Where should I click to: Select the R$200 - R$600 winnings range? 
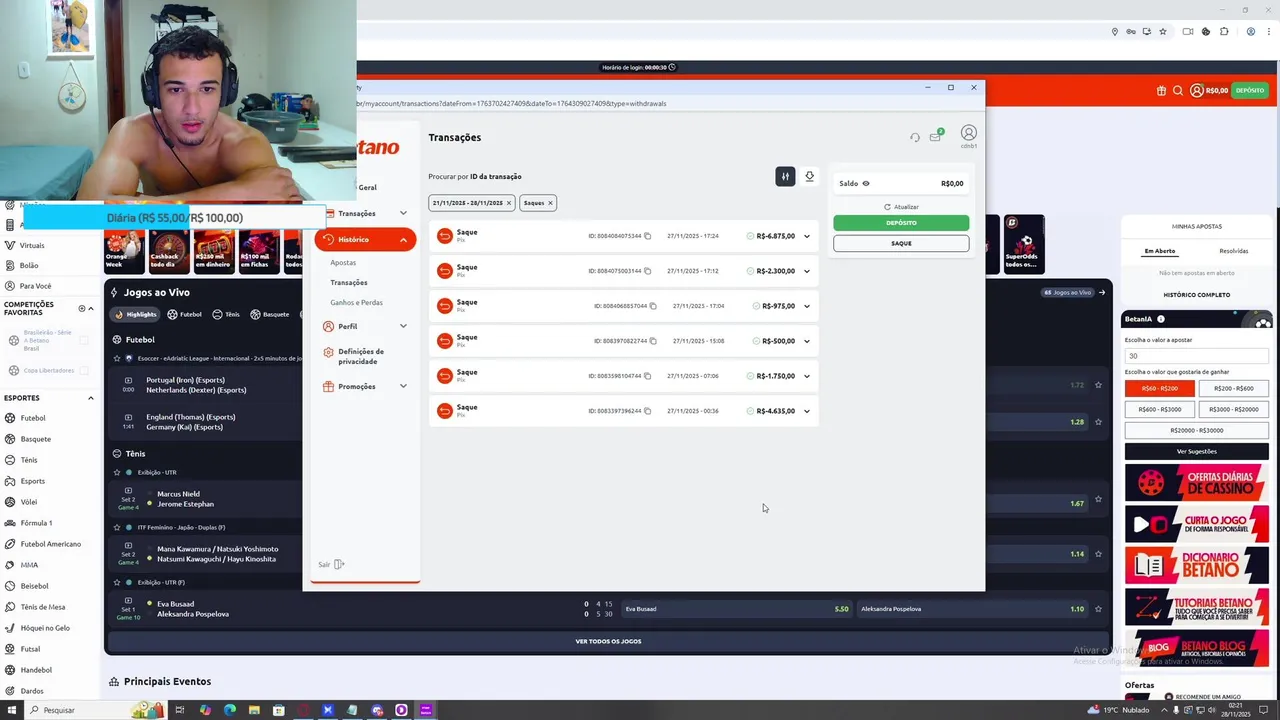(1234, 388)
